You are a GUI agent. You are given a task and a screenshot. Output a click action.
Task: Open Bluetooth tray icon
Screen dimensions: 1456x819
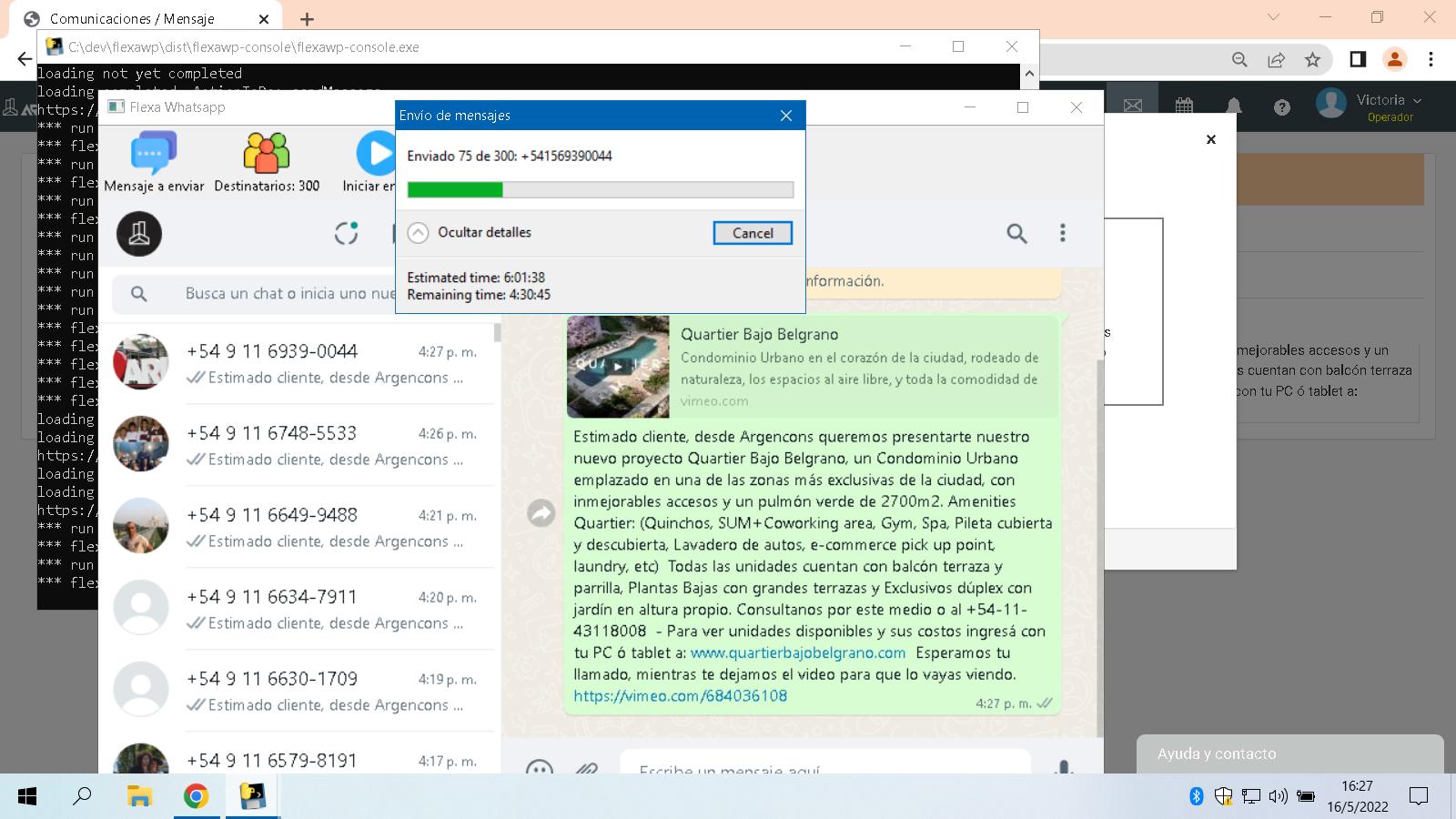click(x=1197, y=797)
